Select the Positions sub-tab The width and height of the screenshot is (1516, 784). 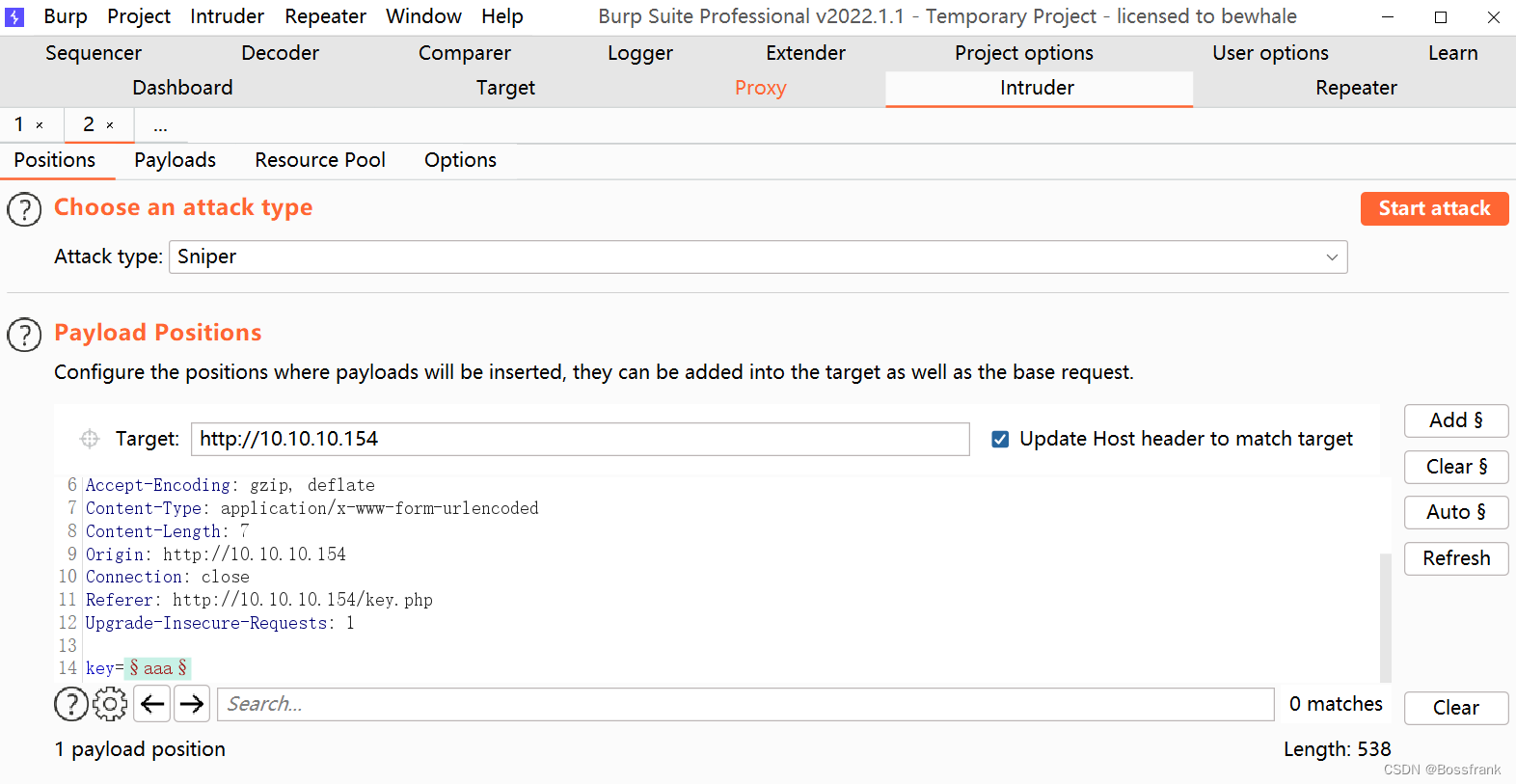tap(55, 160)
